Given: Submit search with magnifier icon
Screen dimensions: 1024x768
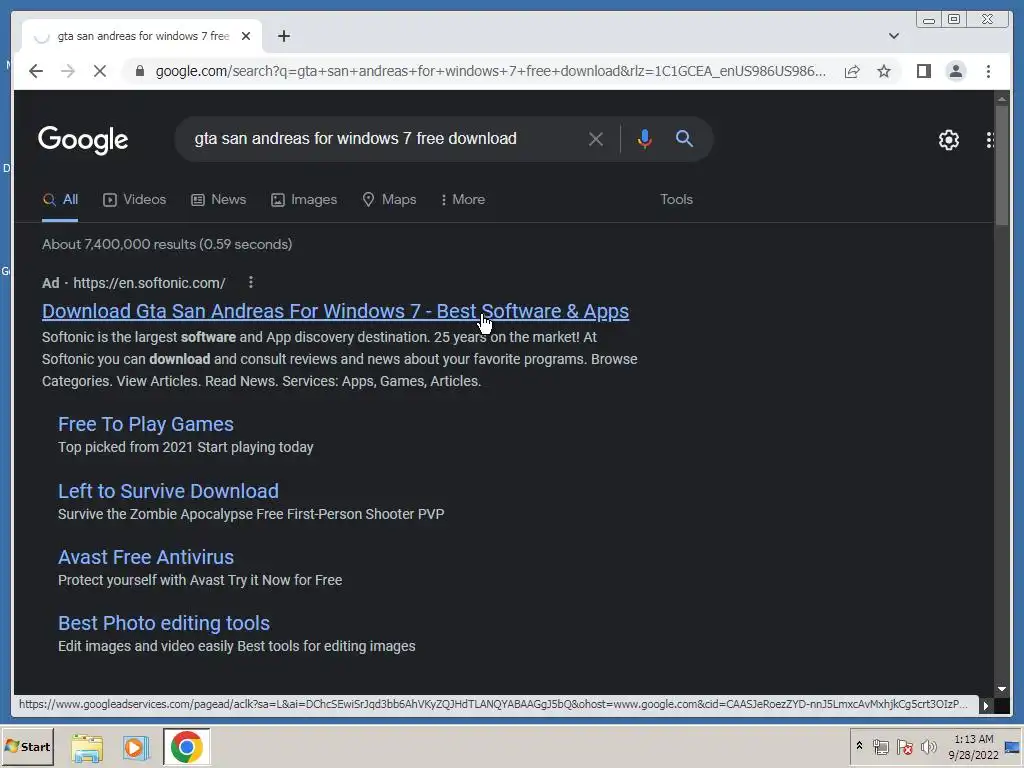Looking at the screenshot, I should (x=684, y=138).
